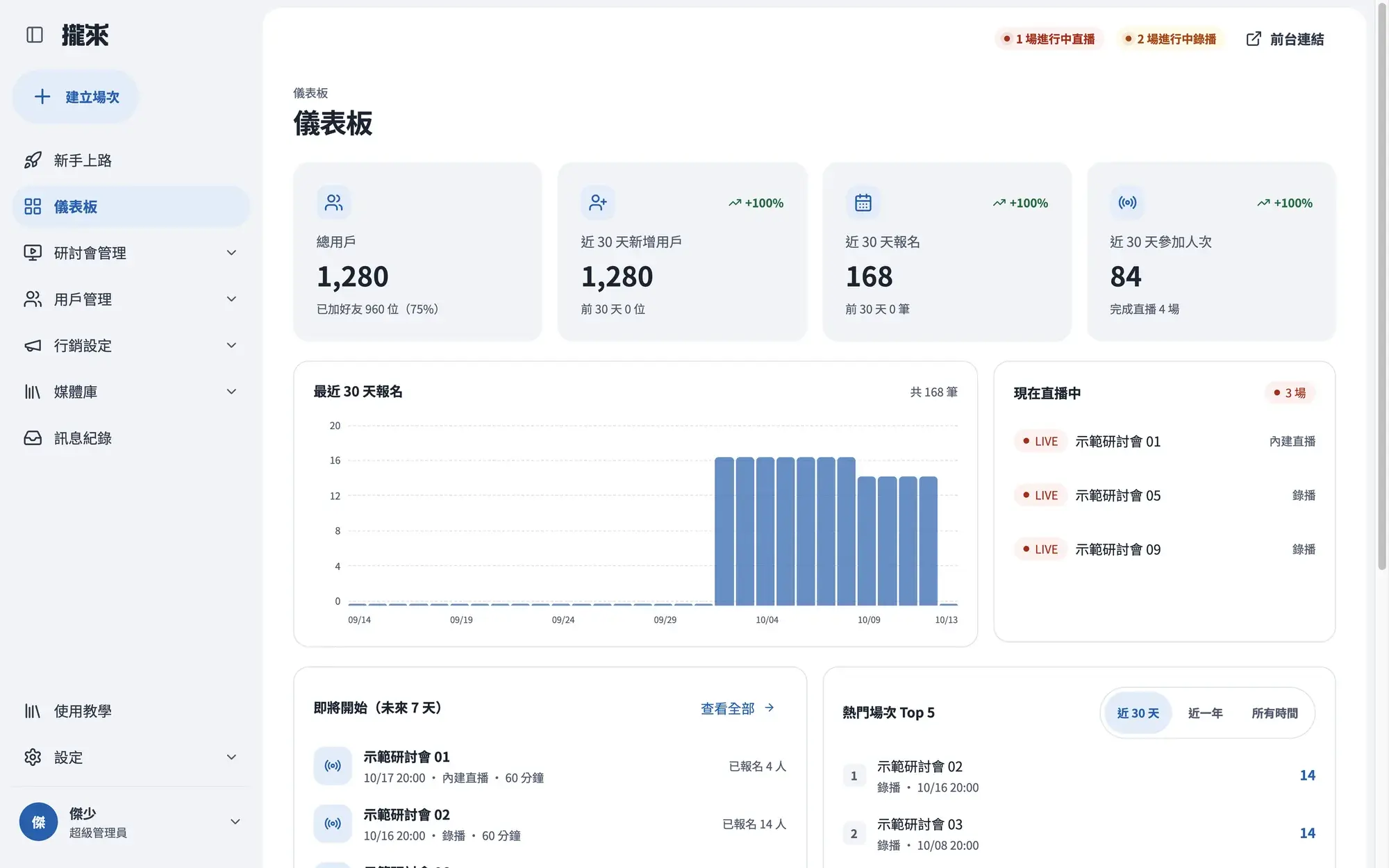Click the monitor icon for 研討會管理
The height and width of the screenshot is (868, 1389).
pyautogui.click(x=33, y=253)
